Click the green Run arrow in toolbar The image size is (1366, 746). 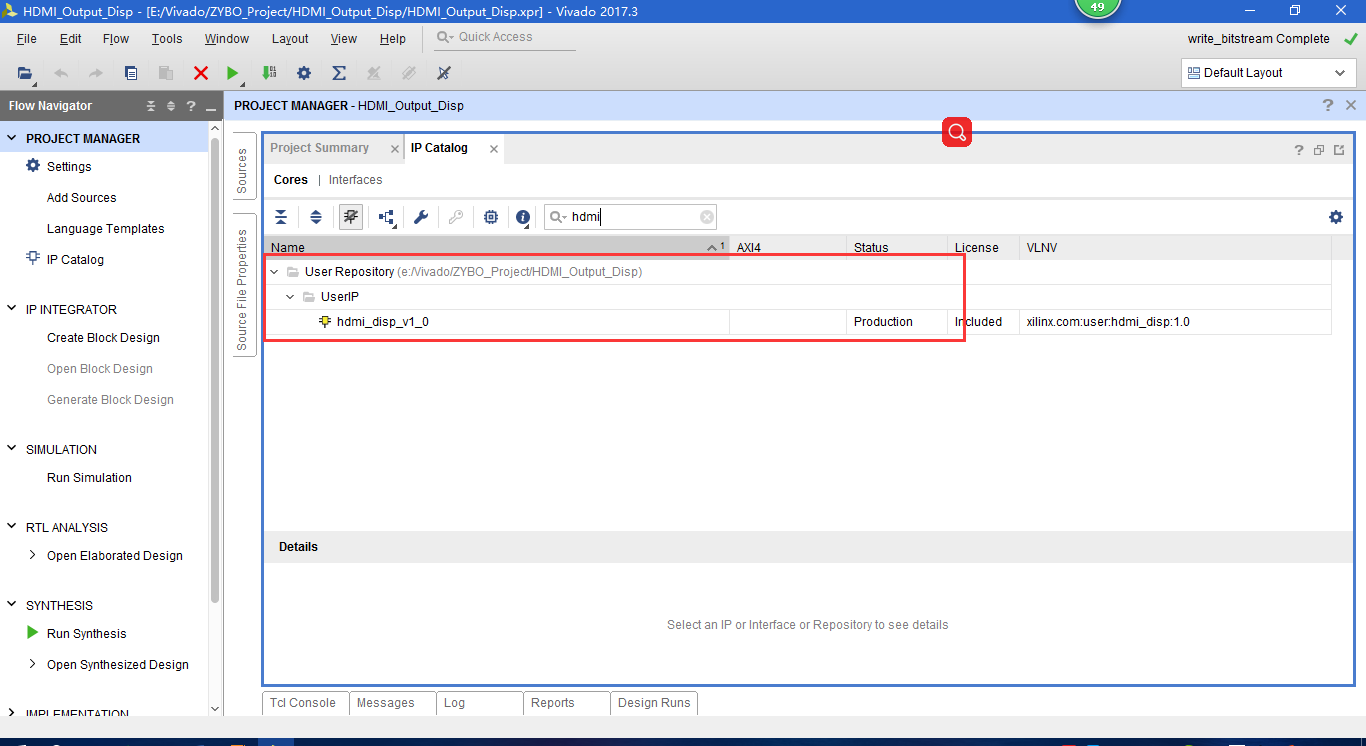click(x=233, y=73)
